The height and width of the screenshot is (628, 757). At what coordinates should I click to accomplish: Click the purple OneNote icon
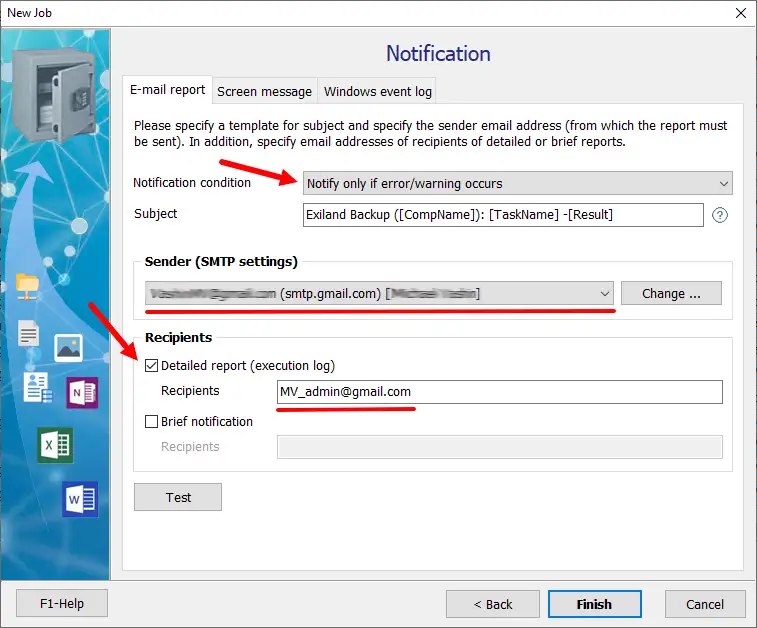[81, 393]
